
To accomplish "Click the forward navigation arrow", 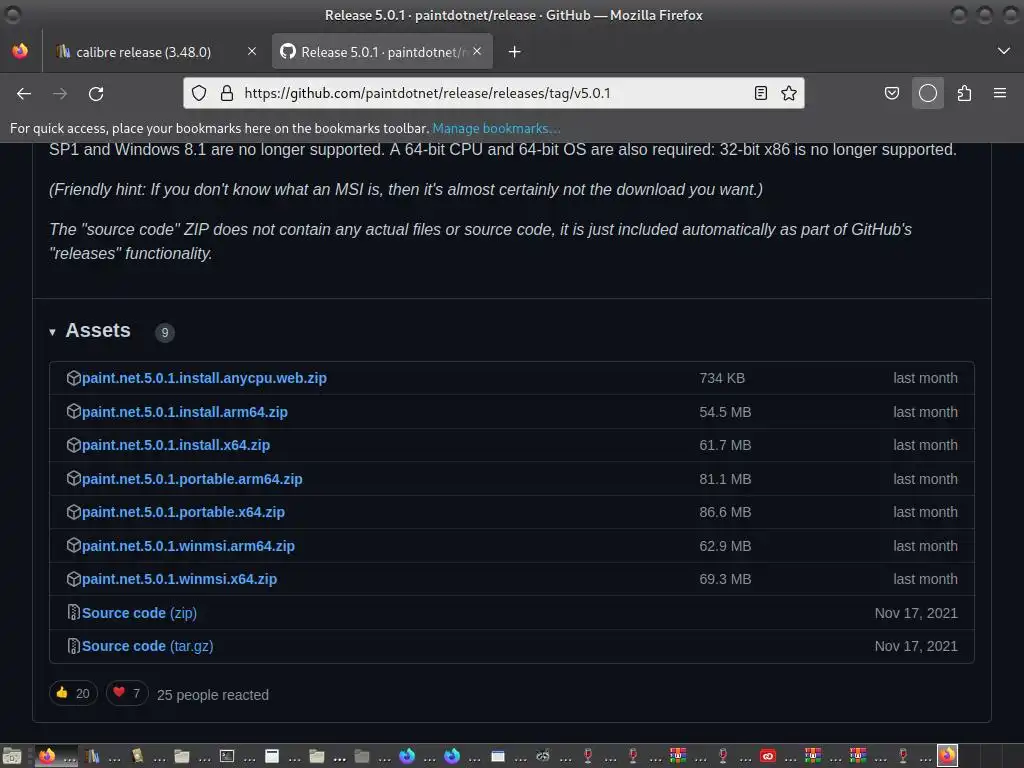I will (60, 93).
